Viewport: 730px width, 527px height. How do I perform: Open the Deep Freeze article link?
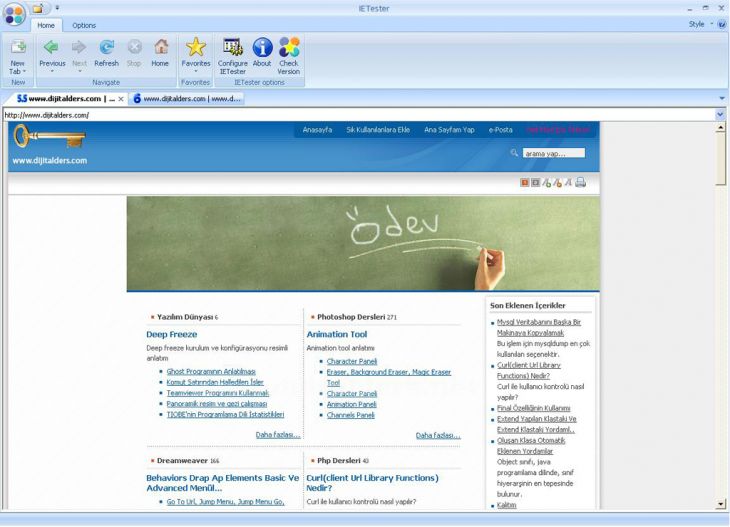[x=172, y=334]
